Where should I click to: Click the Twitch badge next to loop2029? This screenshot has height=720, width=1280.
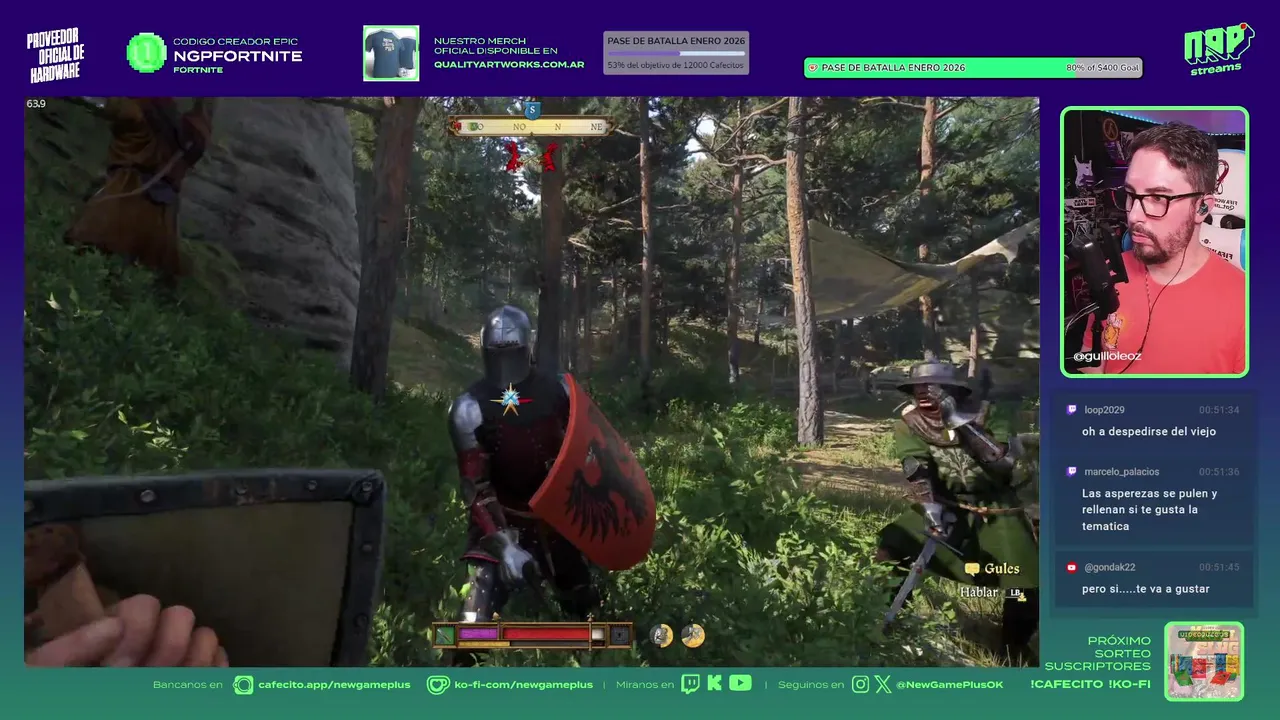tap(1072, 410)
